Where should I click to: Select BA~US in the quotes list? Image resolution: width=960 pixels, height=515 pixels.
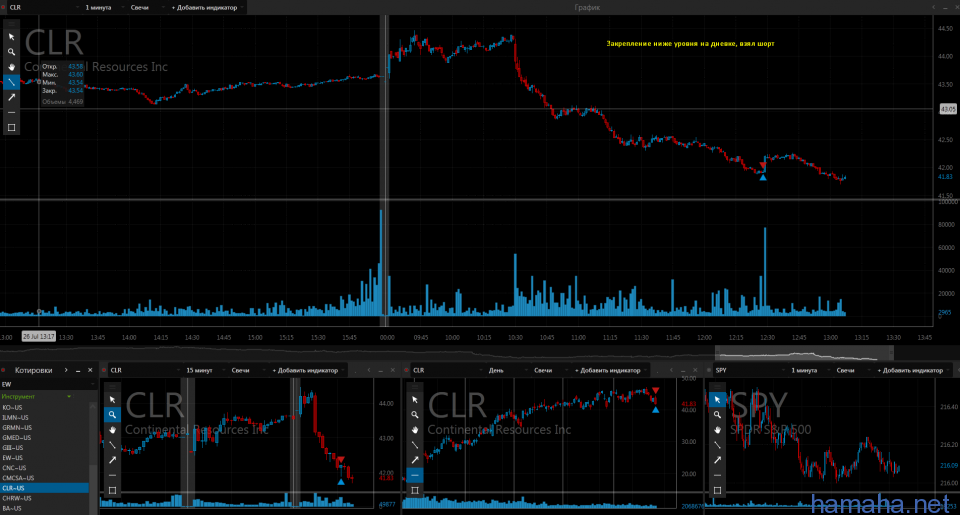[x=44, y=508]
